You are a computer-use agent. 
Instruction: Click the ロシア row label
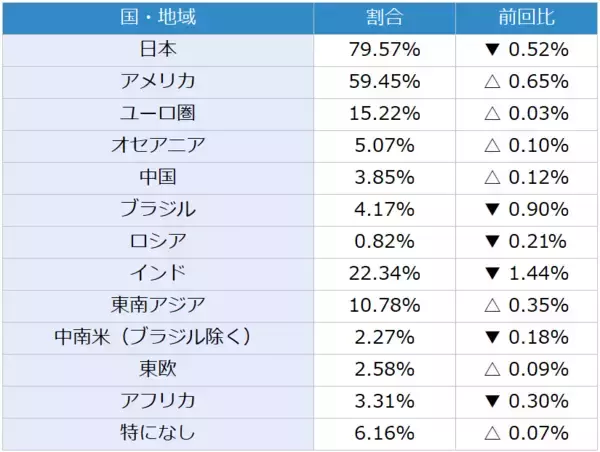click(x=158, y=241)
